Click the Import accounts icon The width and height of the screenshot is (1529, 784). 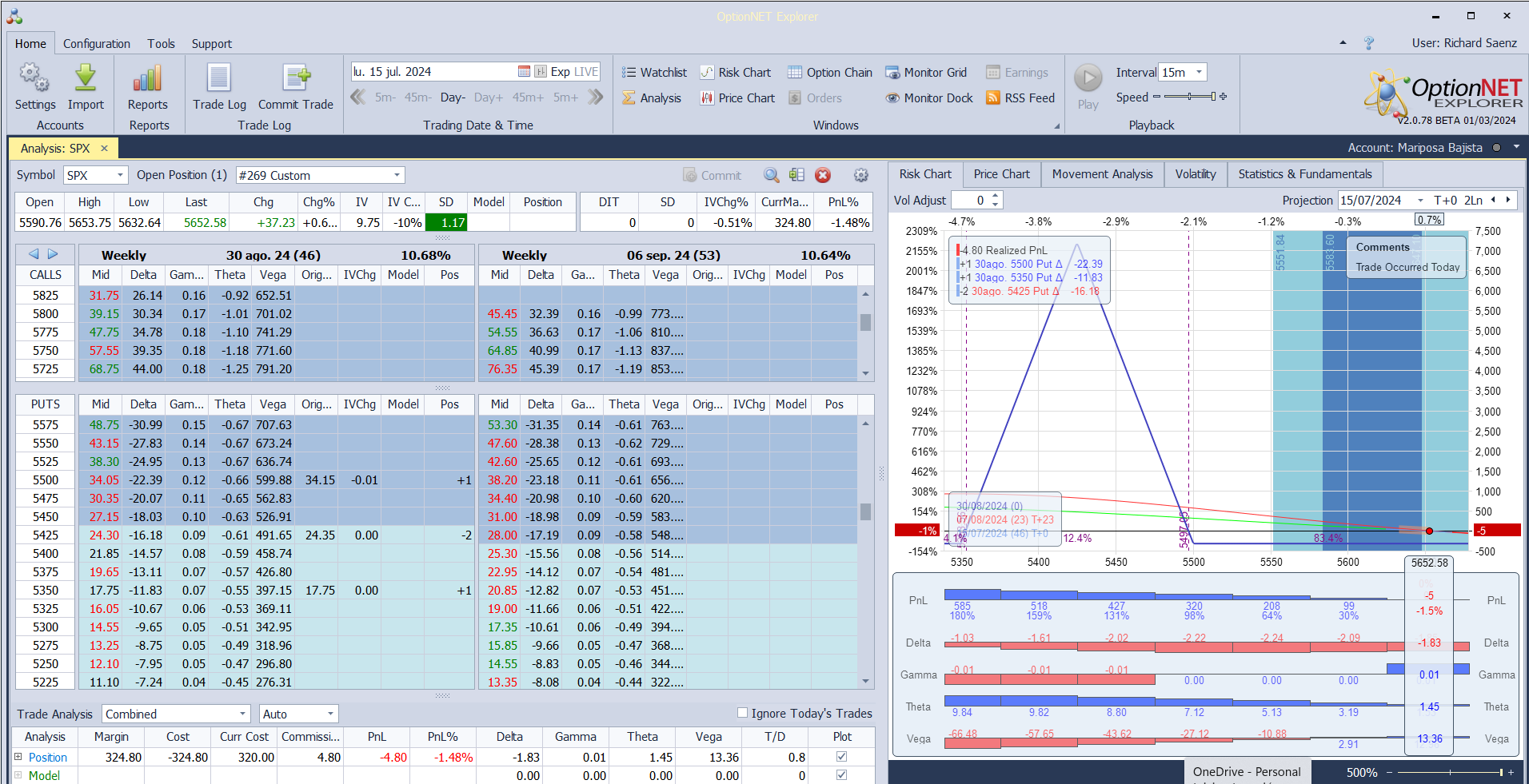[86, 78]
